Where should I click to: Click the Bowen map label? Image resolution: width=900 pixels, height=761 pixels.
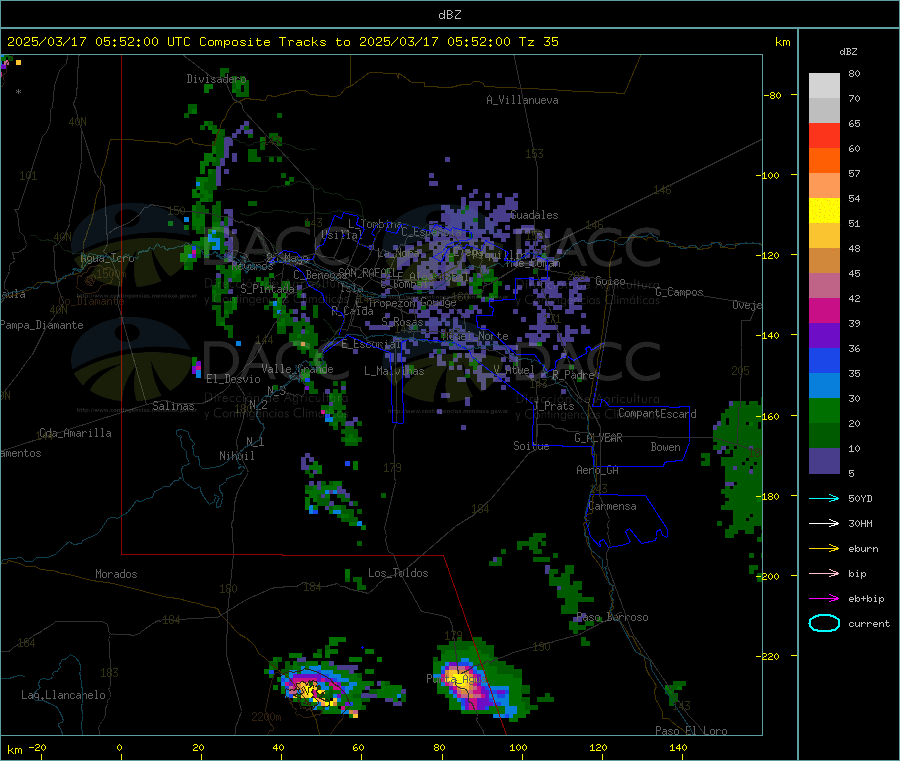pyautogui.click(x=665, y=447)
